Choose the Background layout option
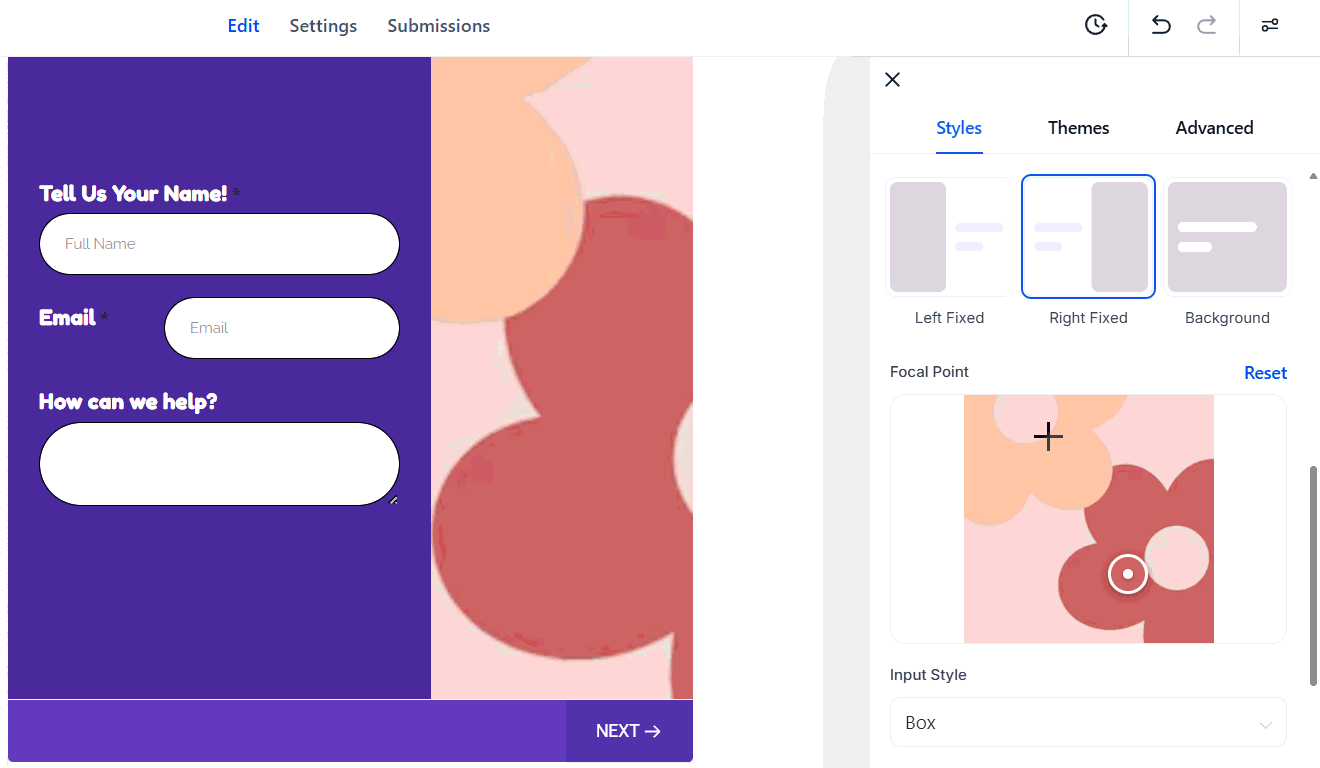Viewport: 1320px width, 768px height. [1227, 237]
